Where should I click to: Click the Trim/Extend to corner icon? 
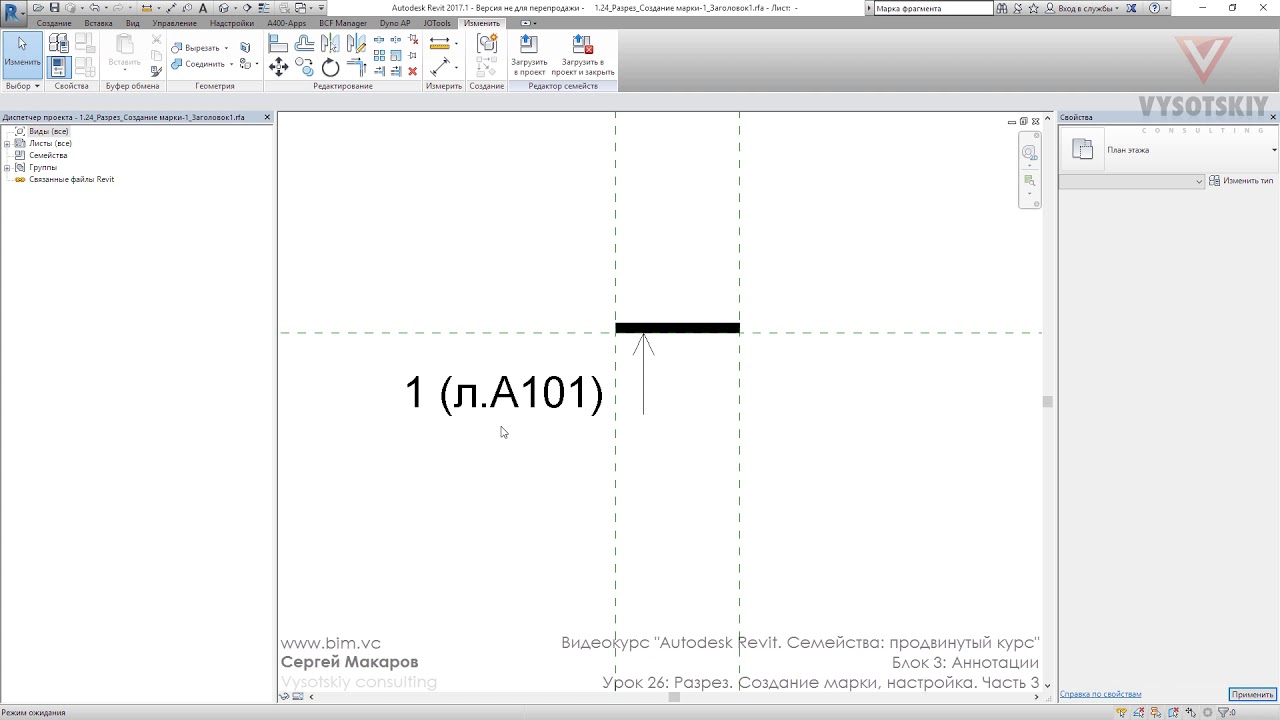click(356, 67)
